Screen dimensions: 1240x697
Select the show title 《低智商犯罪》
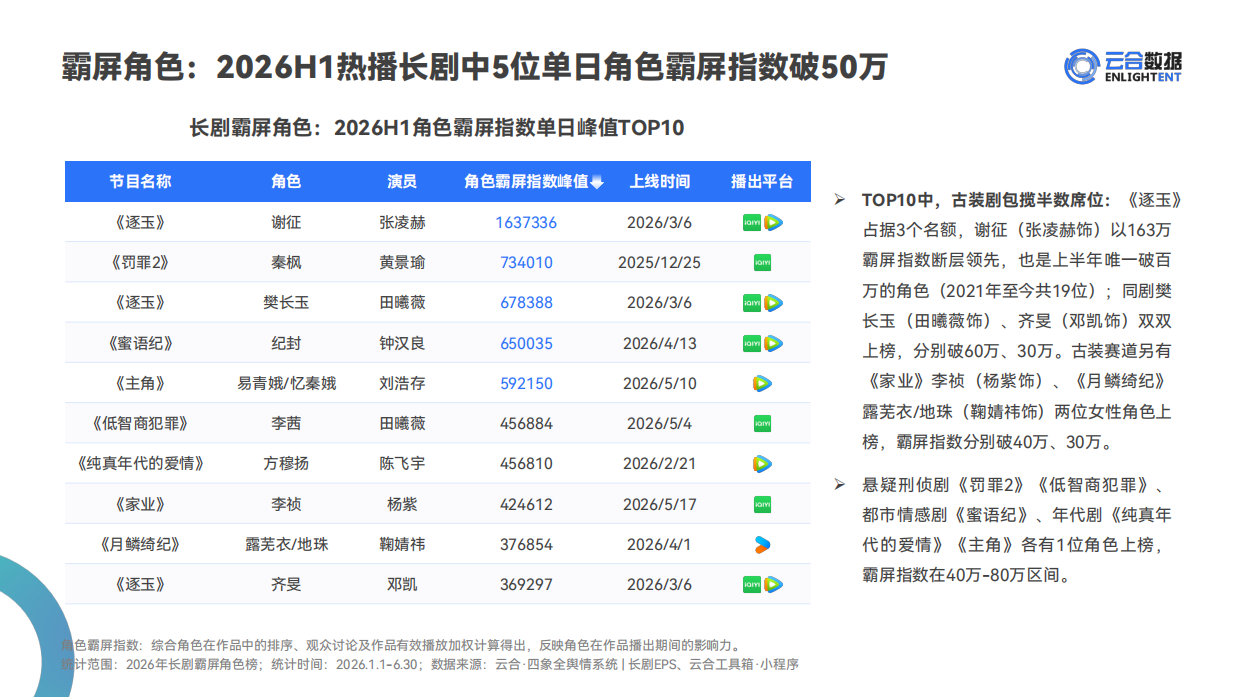[x=140, y=423]
